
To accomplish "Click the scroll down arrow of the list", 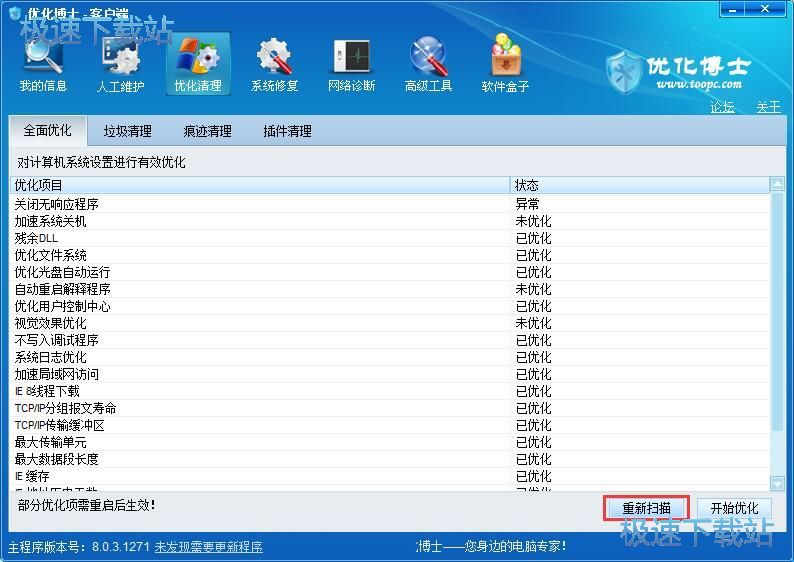I will pos(777,483).
